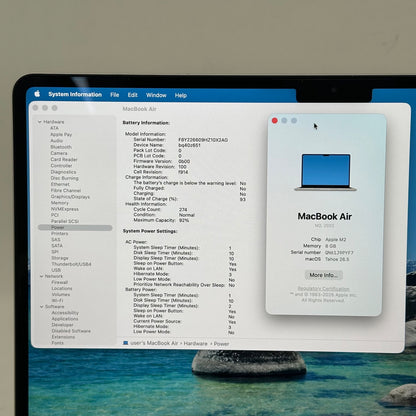Open the System Information menu
Screen dimensions: 416x416
[x=75, y=94]
